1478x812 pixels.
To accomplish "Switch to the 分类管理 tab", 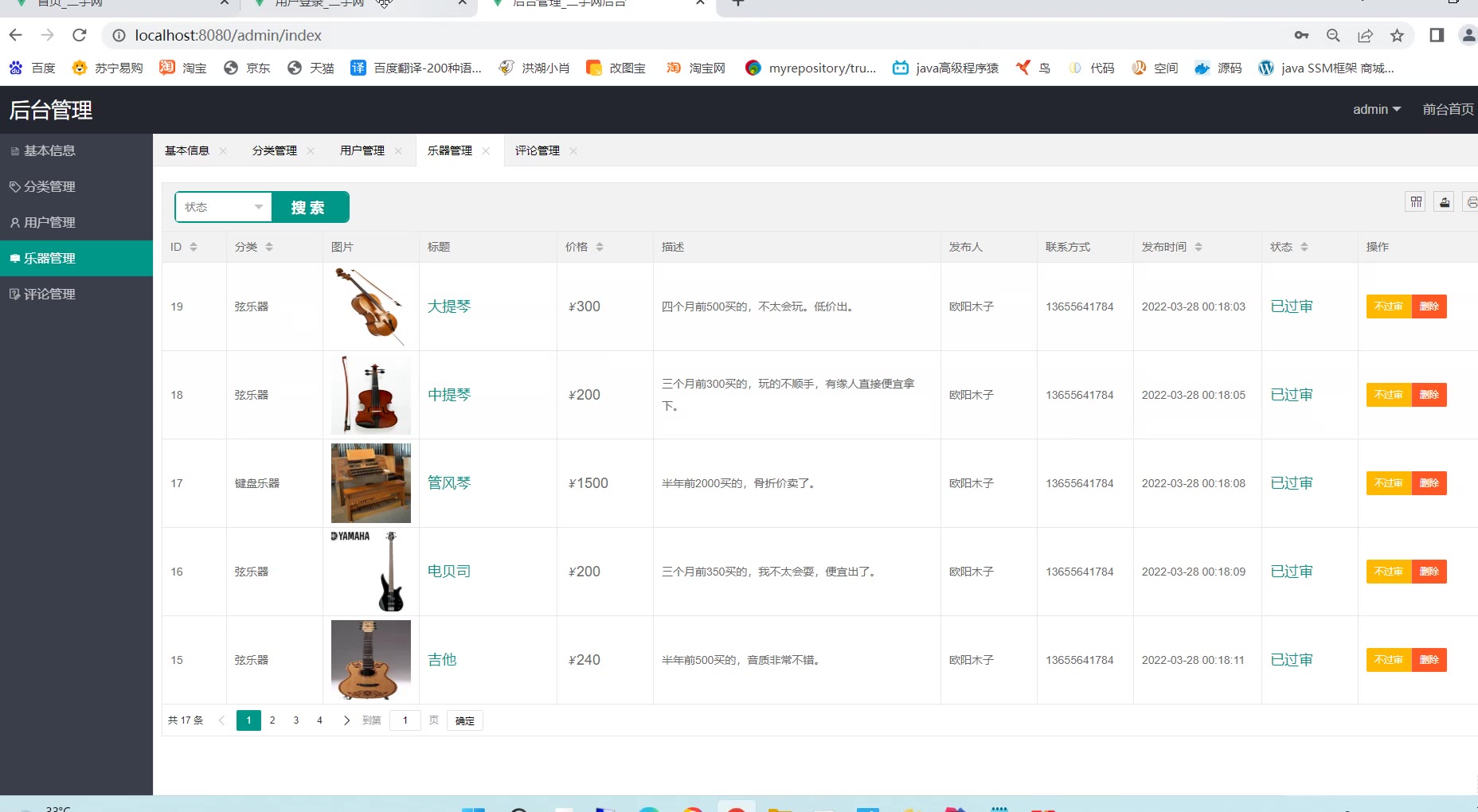I will 275,150.
